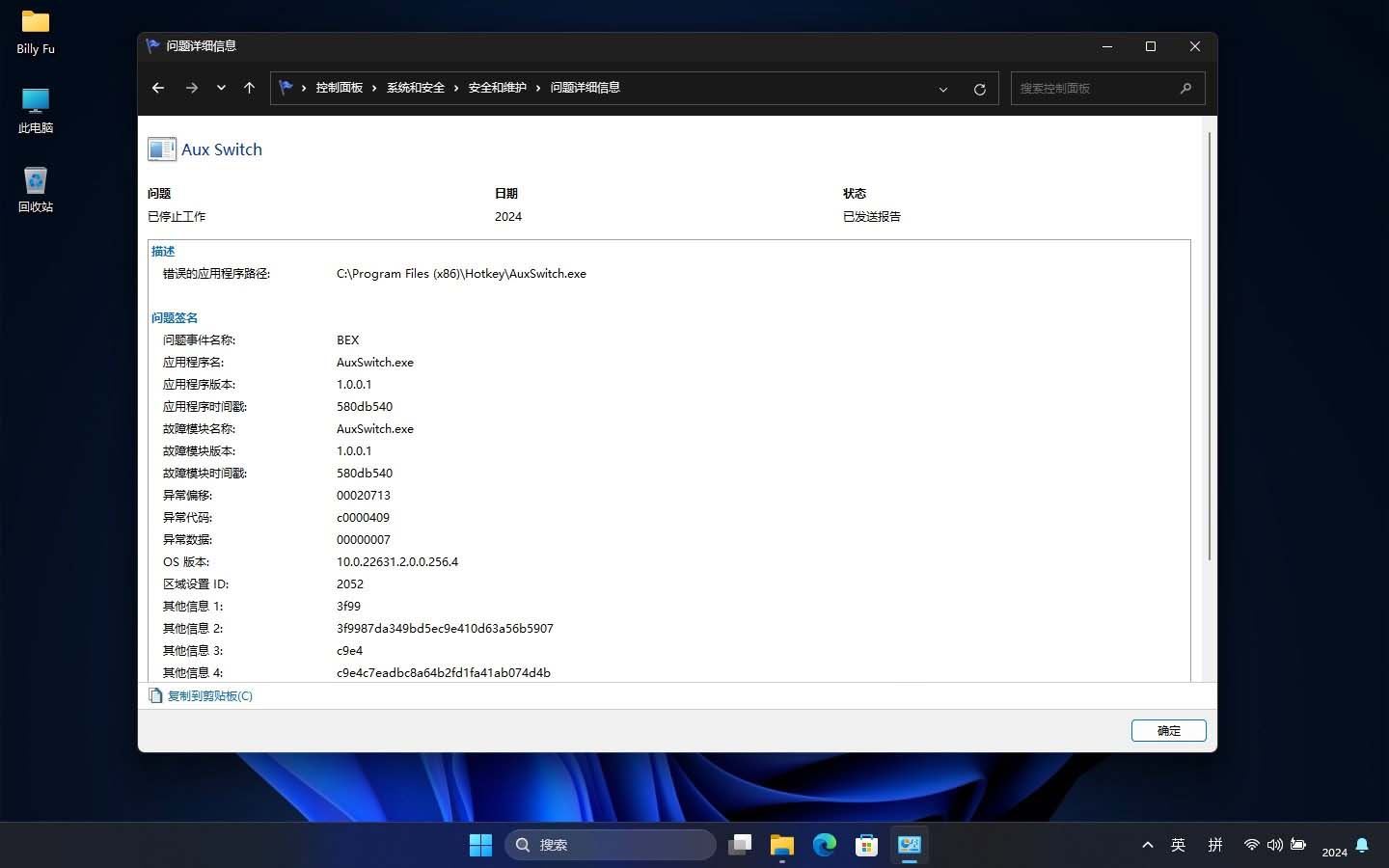Expand recent locations next to forward arrow

pyautogui.click(x=221, y=88)
